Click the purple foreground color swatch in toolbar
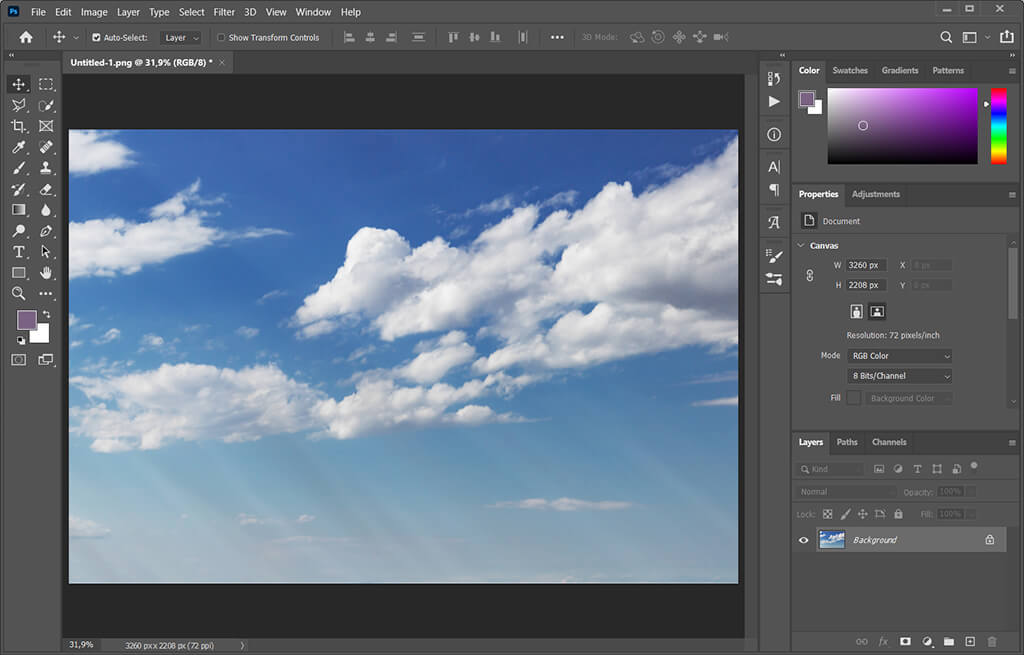The image size is (1024, 655). 26,319
